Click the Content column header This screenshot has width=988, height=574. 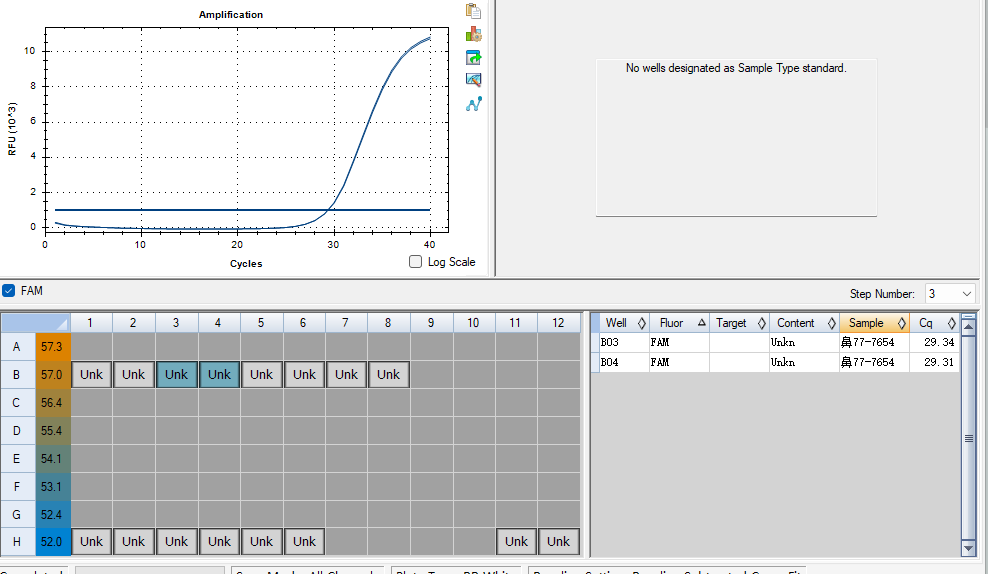(x=804, y=323)
